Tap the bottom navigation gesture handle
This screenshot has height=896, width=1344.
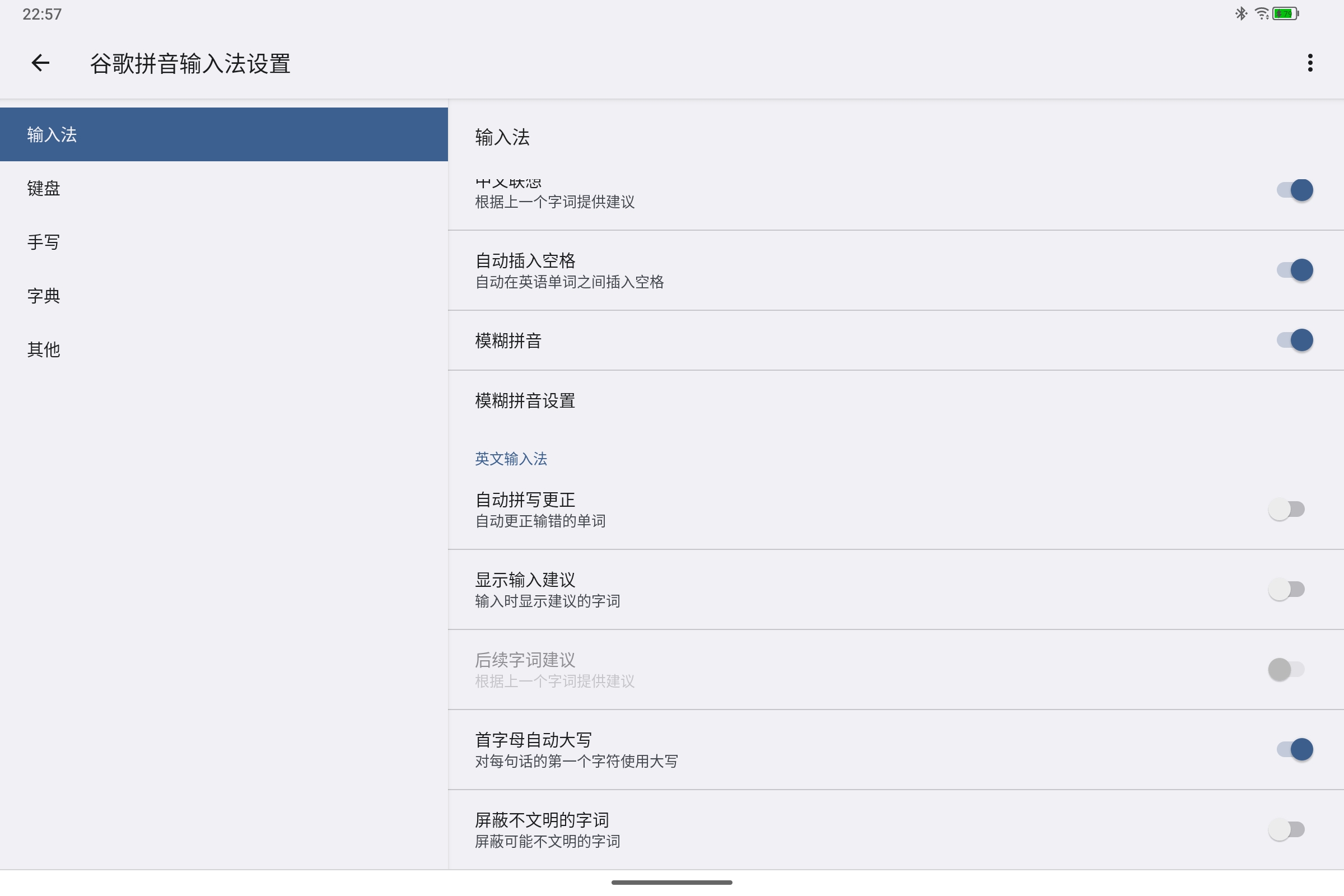[x=672, y=883]
